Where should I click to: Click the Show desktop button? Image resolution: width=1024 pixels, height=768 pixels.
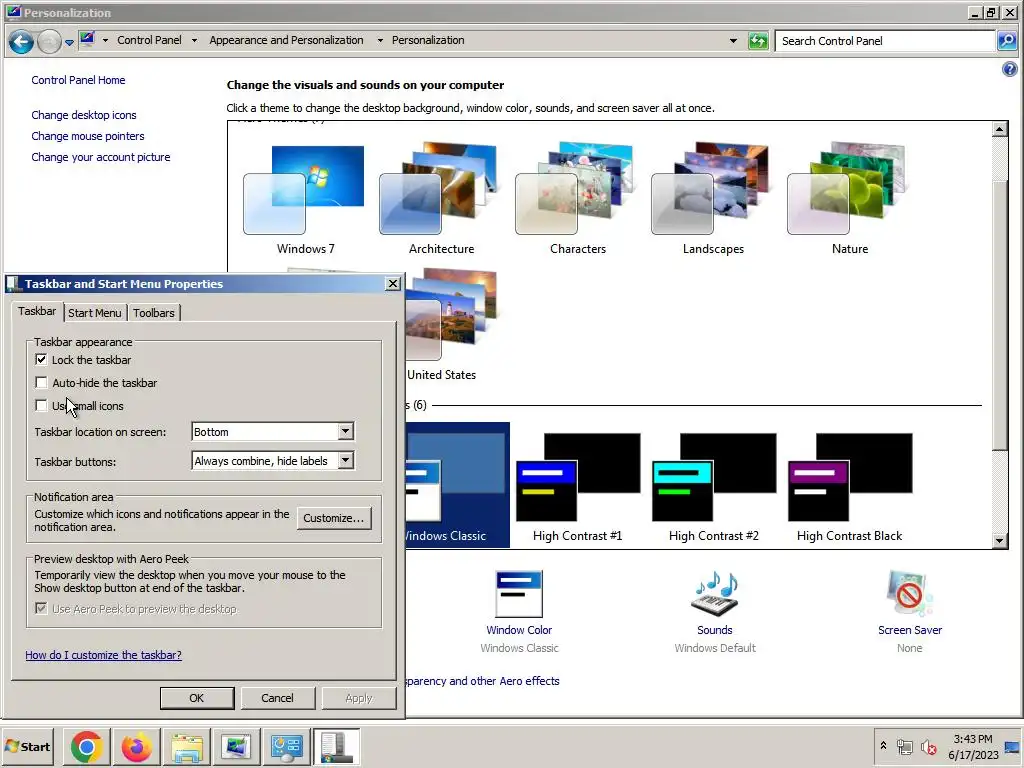(1013, 746)
